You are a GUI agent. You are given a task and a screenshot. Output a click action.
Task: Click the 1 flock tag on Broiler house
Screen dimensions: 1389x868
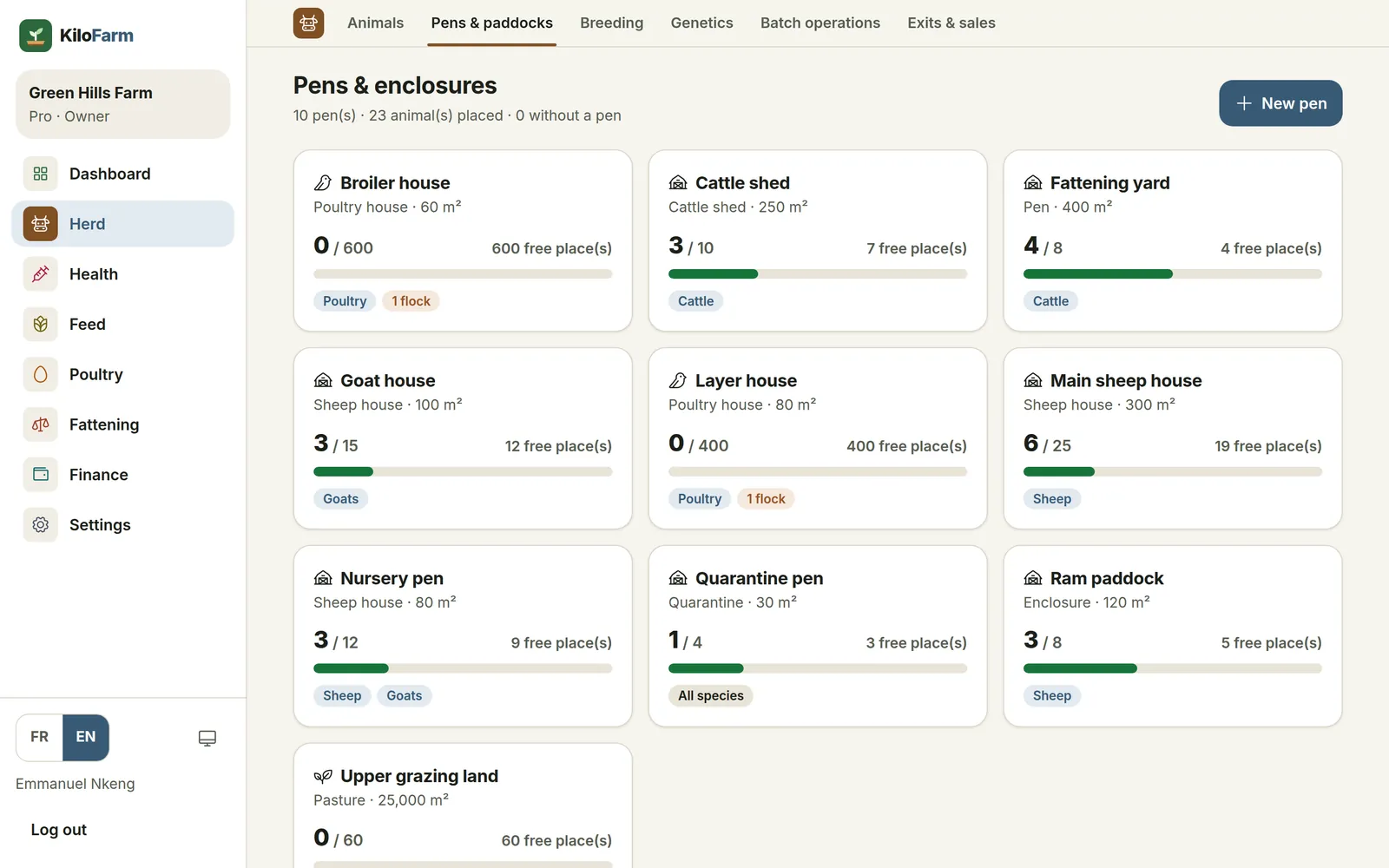tap(411, 301)
